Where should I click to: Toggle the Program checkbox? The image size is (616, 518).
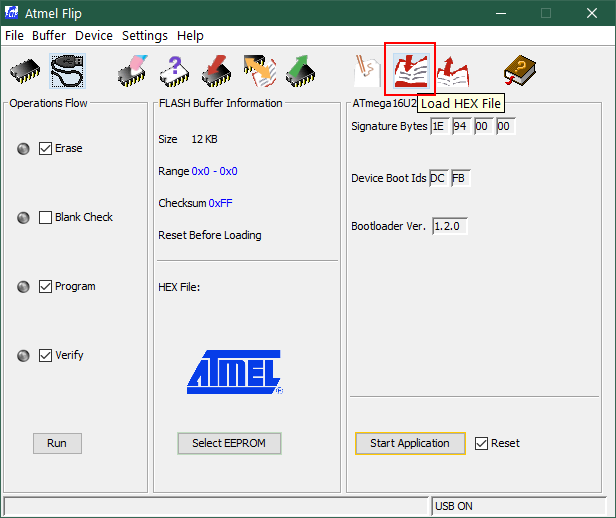45,286
